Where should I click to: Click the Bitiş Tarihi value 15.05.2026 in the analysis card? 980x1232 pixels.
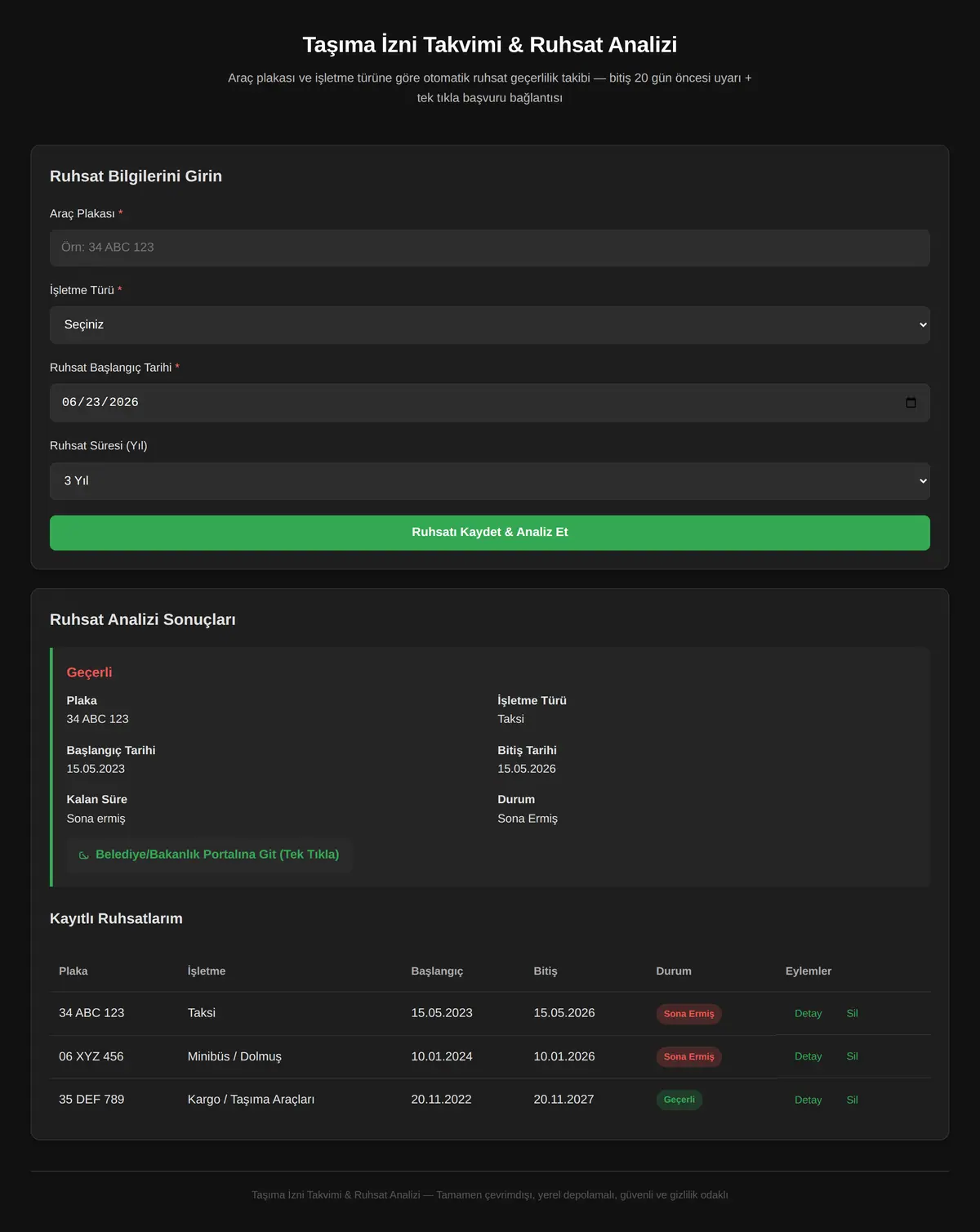pyautogui.click(x=527, y=769)
